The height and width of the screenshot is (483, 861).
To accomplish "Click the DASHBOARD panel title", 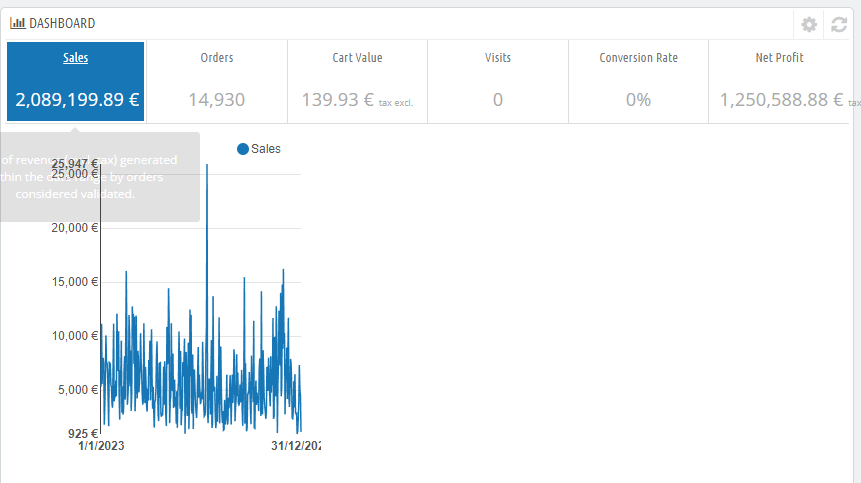I will click(x=62, y=23).
